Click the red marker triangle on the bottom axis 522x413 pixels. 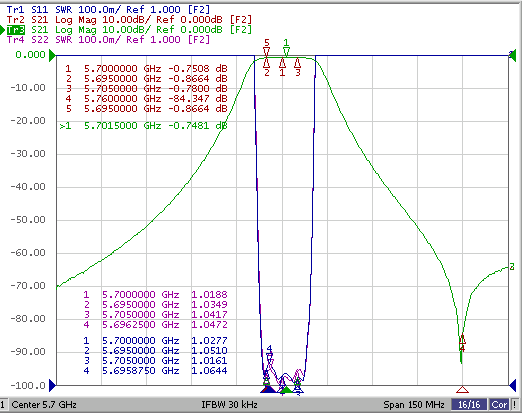tap(462, 390)
